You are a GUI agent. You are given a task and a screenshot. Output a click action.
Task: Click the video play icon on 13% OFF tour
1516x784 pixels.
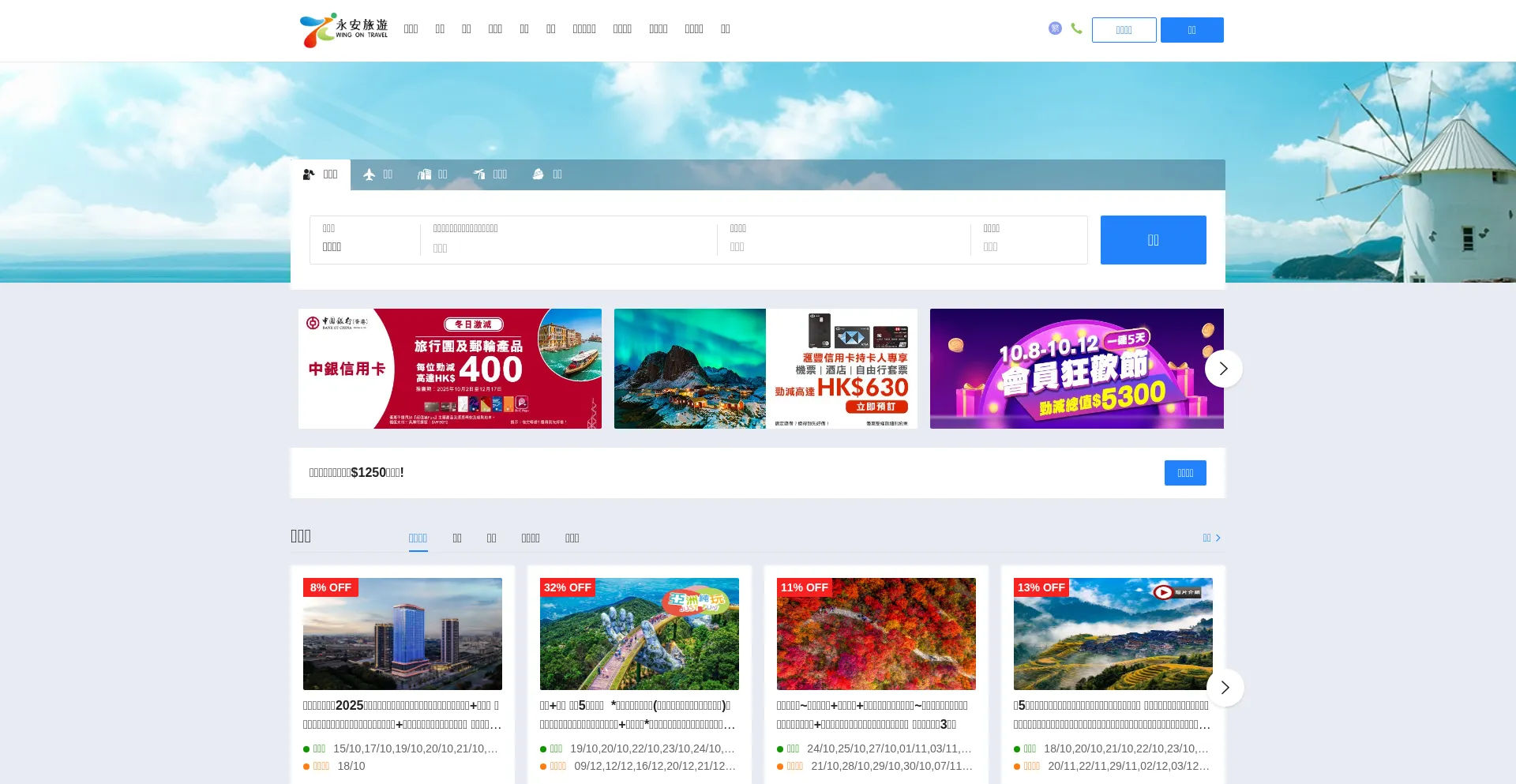click(1163, 592)
